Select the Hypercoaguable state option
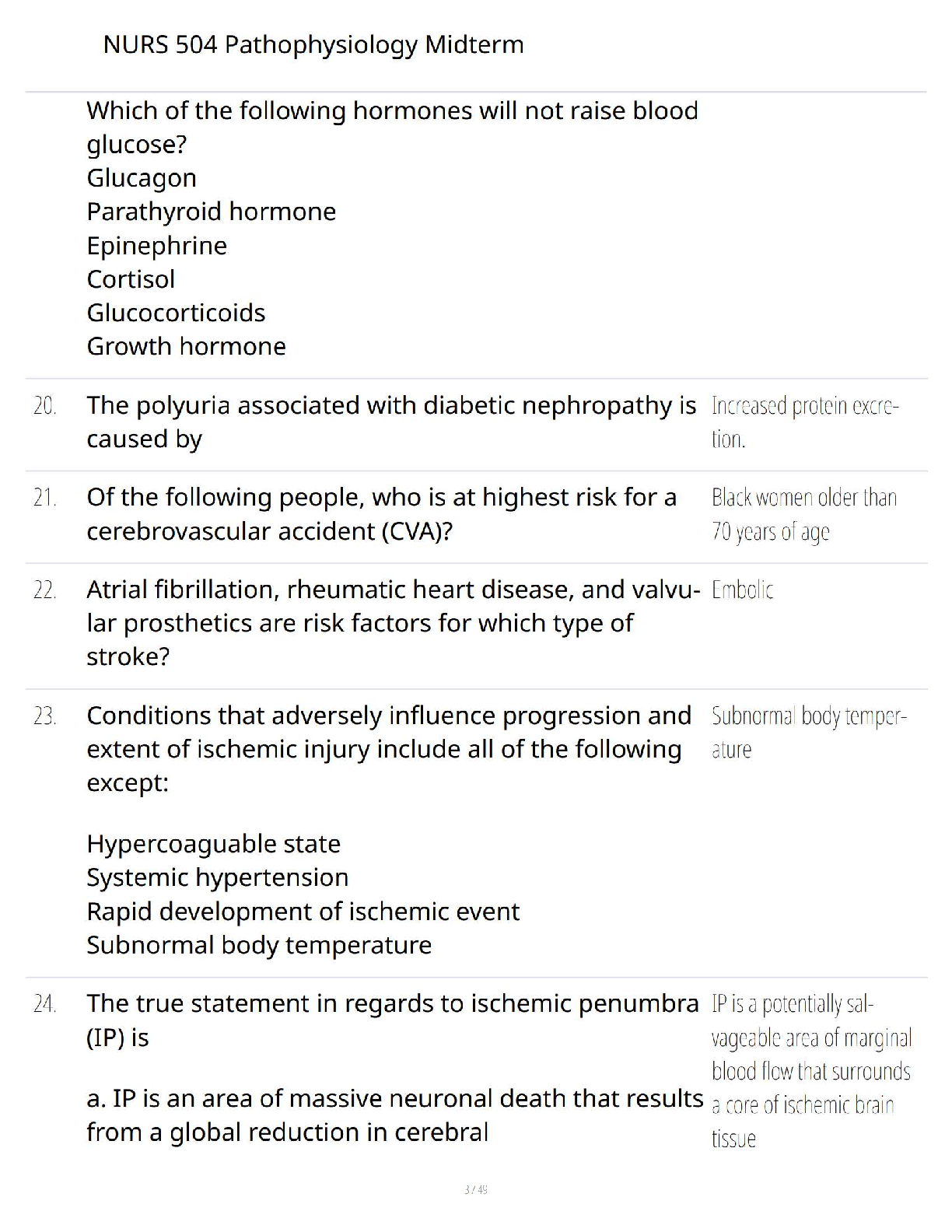Screen dimensions: 952x1232 coord(213,844)
